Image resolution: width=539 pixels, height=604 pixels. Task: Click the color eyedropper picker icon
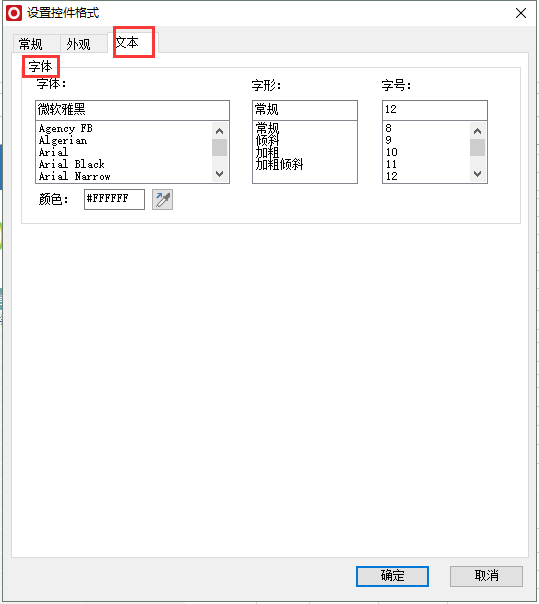point(162,200)
